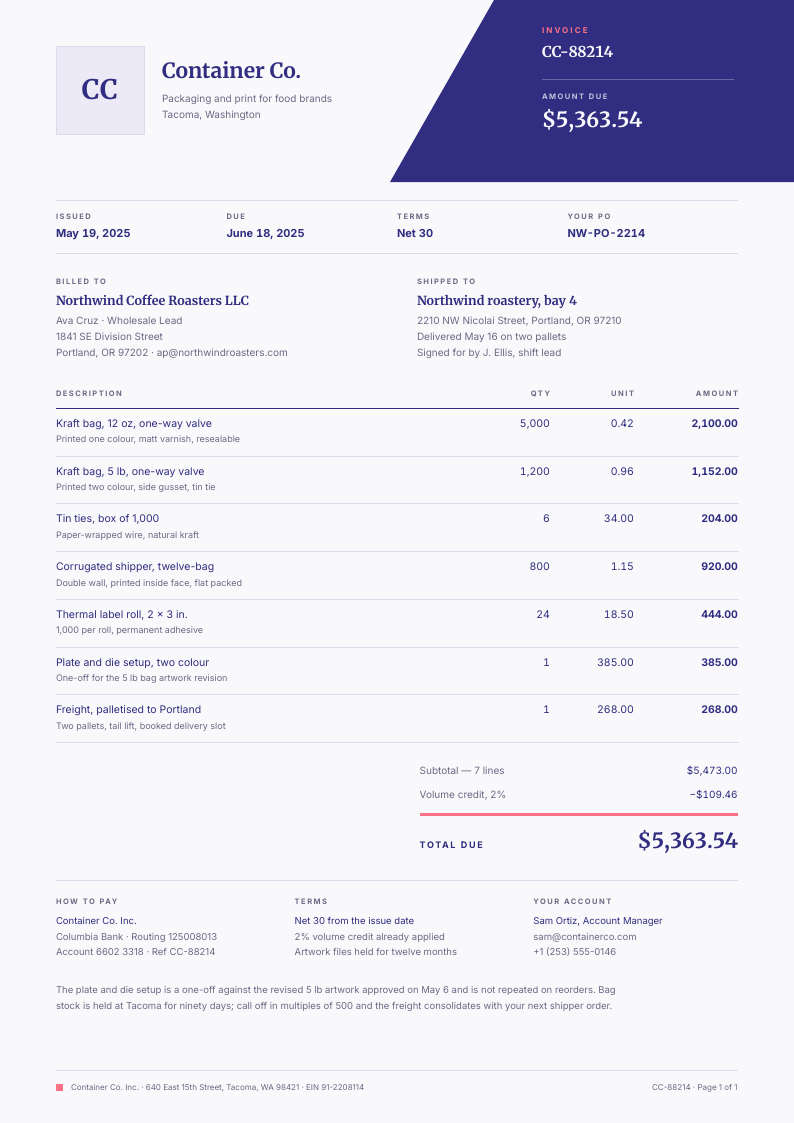Screen dimensions: 794x1123
Task: Click unit price 34.00
Action: 619,518
